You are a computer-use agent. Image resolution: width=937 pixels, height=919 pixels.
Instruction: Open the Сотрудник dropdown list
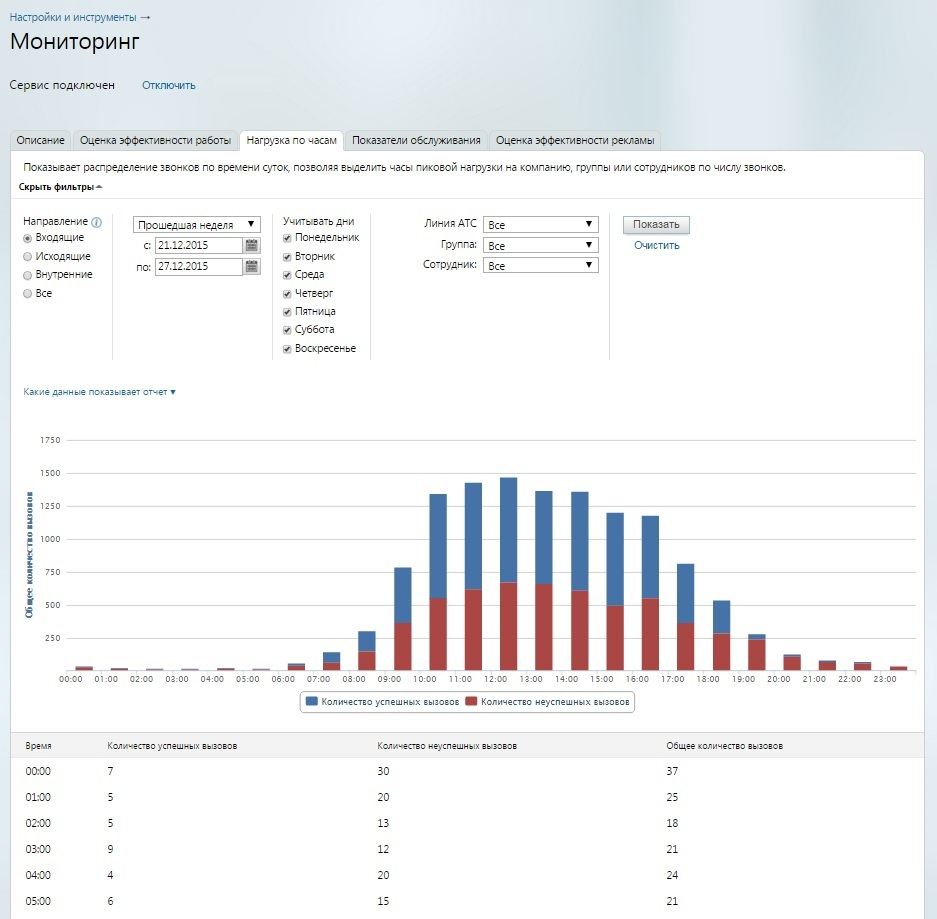tap(540, 266)
